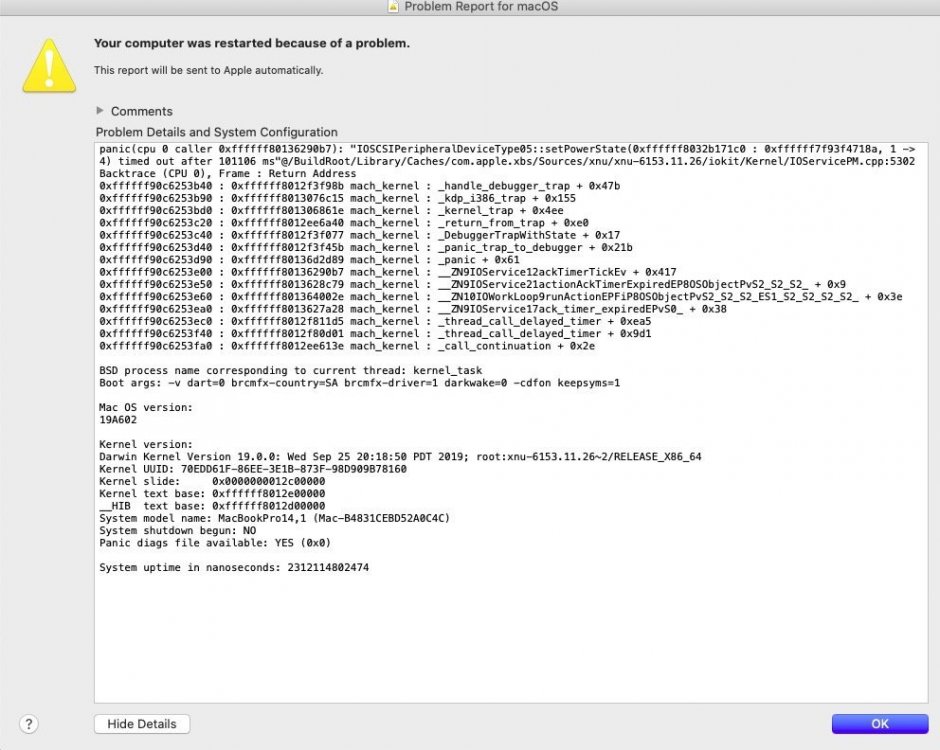Viewport: 940px width, 750px height.
Task: Click the 'IOWorkLoop9runAction' backtrace line
Action: click(x=501, y=296)
